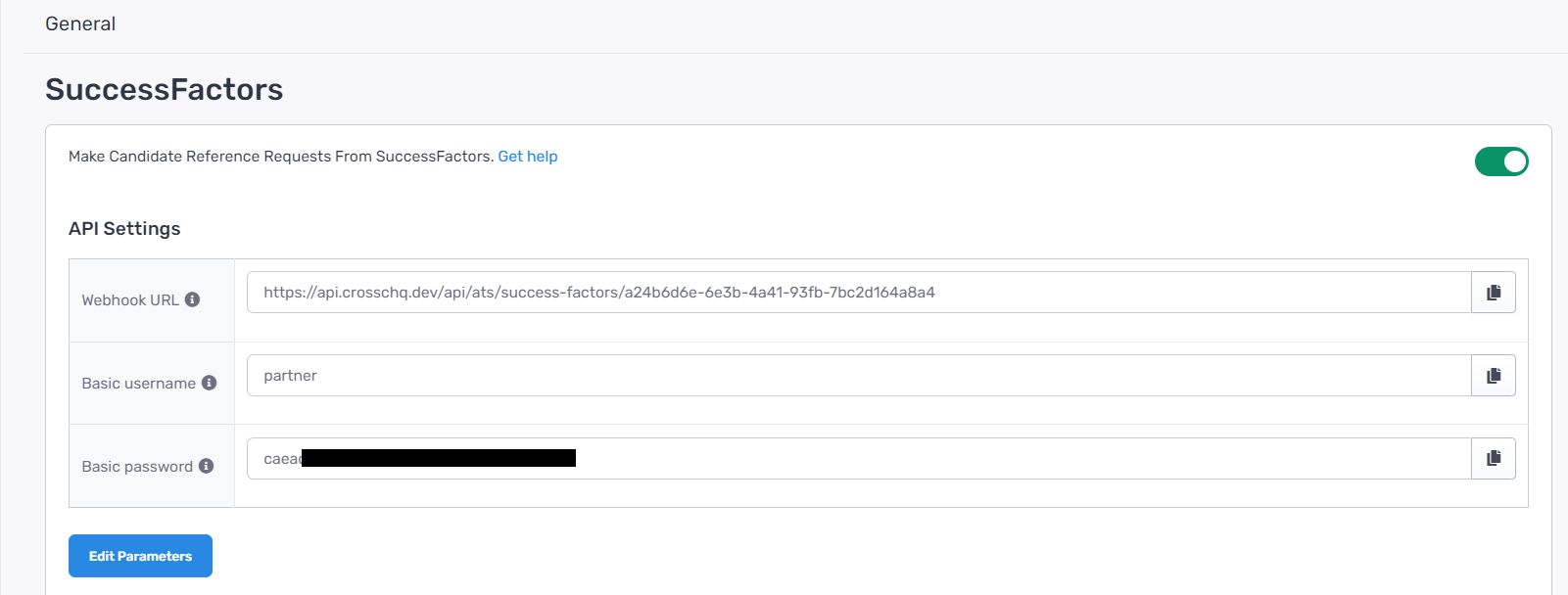Click the SuccessFactors page title

(x=165, y=89)
